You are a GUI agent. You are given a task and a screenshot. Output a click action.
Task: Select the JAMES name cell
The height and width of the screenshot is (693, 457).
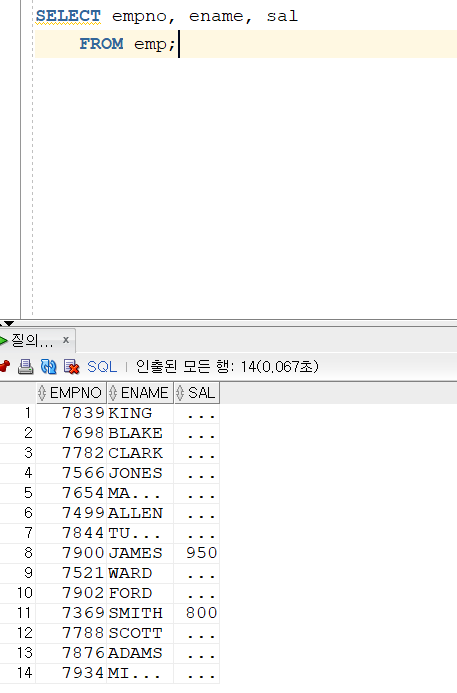point(140,553)
